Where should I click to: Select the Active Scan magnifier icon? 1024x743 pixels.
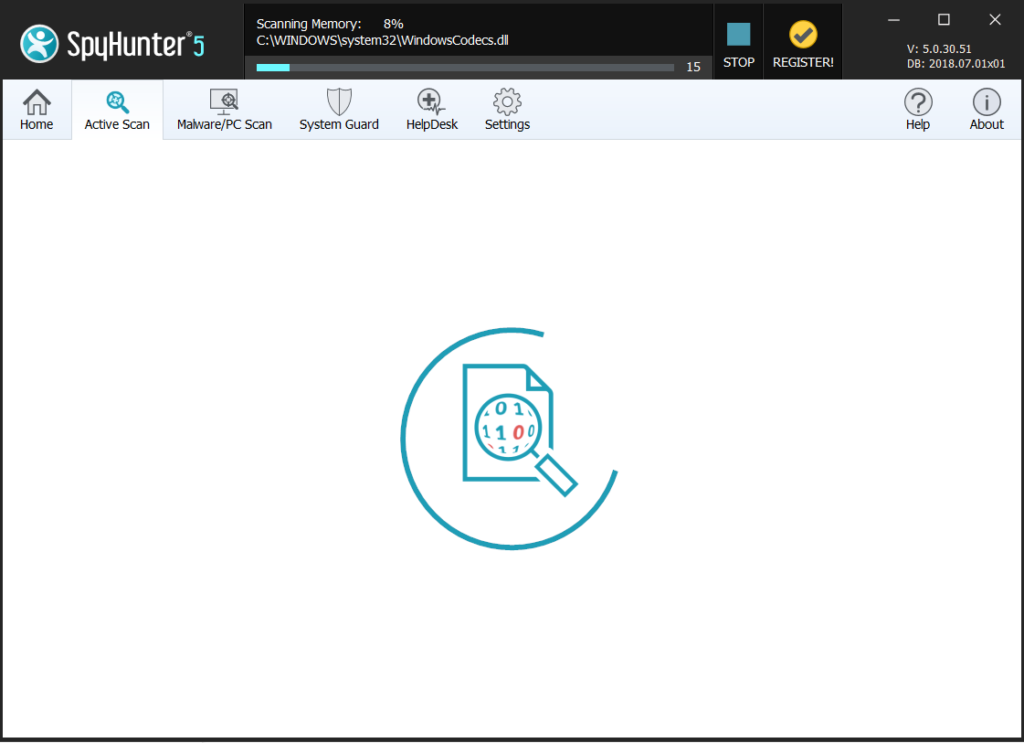pyautogui.click(x=118, y=103)
